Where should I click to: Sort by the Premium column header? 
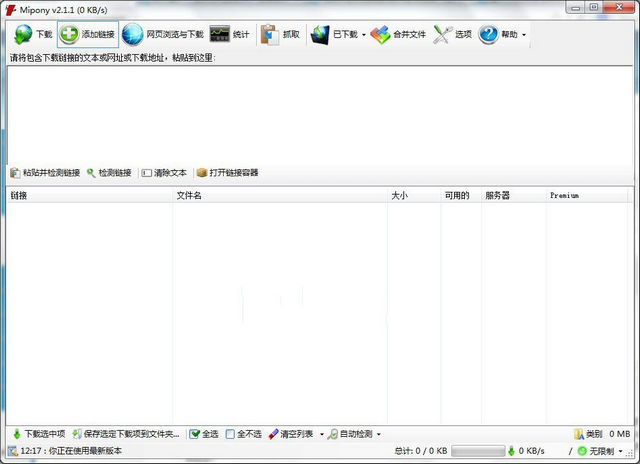pos(587,195)
